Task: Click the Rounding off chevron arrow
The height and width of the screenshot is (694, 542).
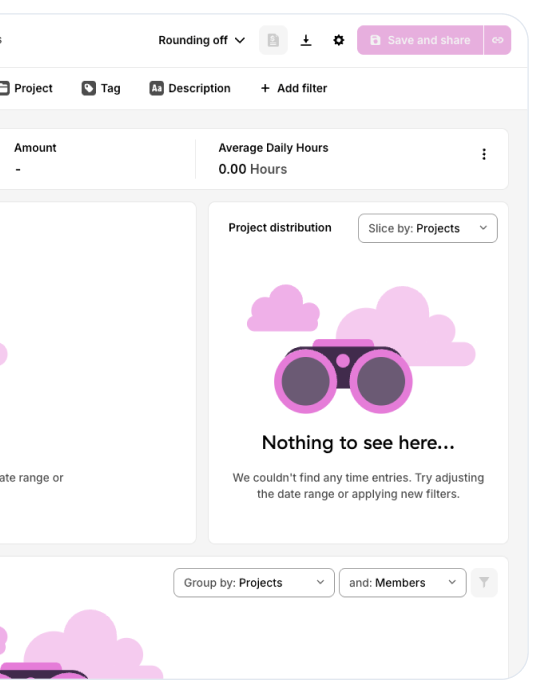Action: (240, 40)
